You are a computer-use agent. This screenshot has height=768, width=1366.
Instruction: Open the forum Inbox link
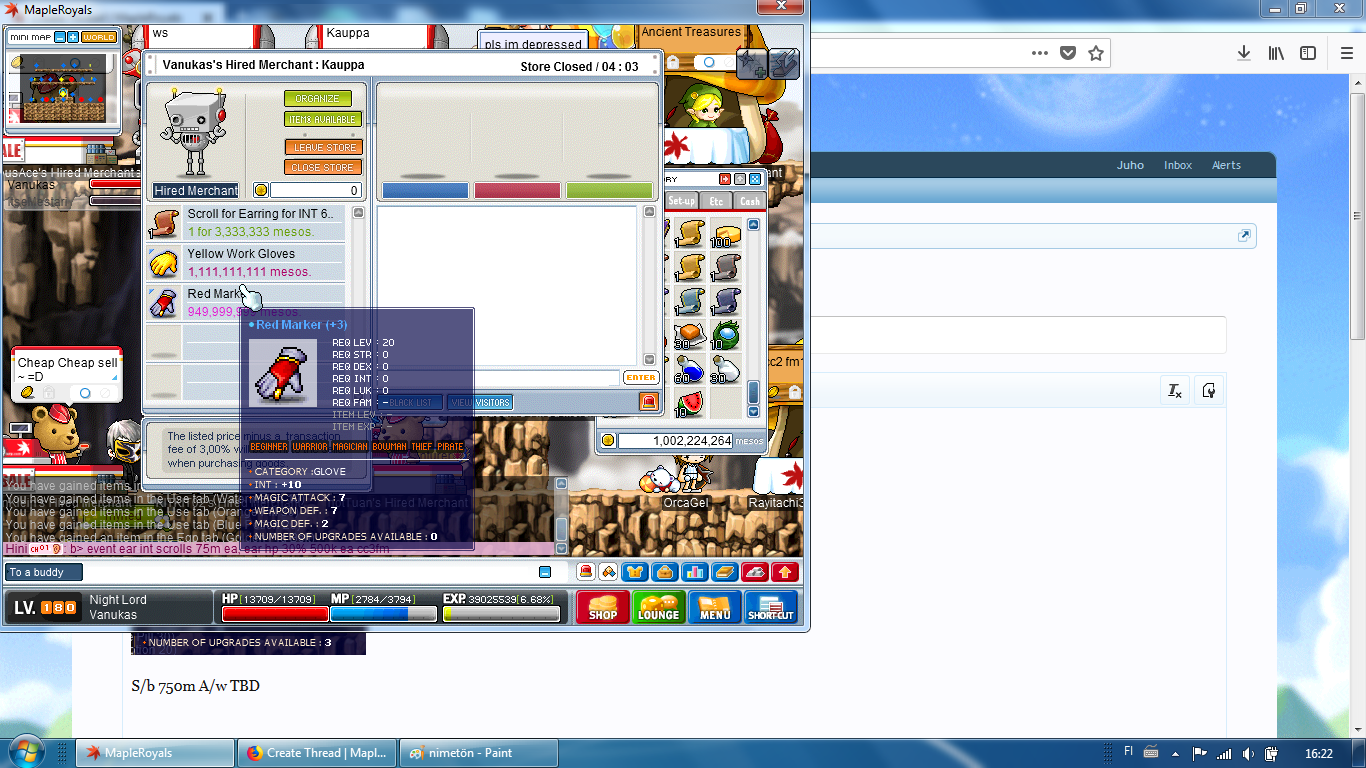click(x=1178, y=165)
